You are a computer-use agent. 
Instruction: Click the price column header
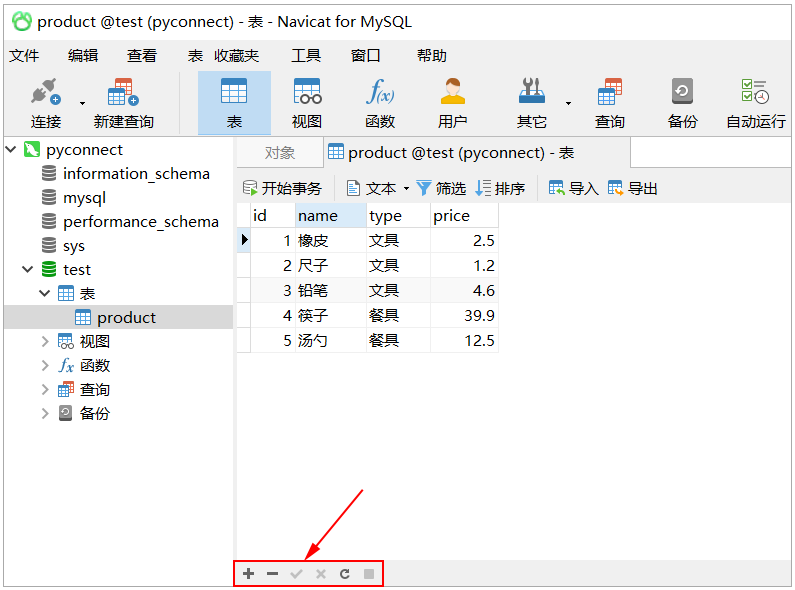tap(464, 215)
